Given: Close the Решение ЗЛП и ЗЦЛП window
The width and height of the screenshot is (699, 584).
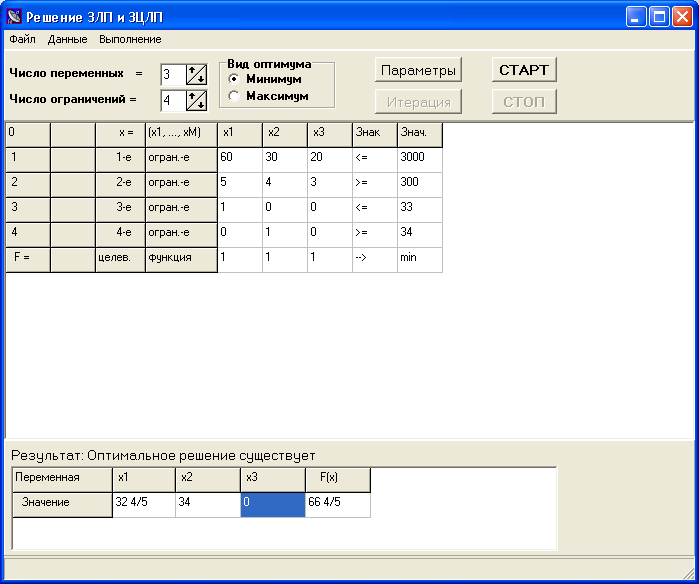Looking at the screenshot, I should click(x=682, y=17).
